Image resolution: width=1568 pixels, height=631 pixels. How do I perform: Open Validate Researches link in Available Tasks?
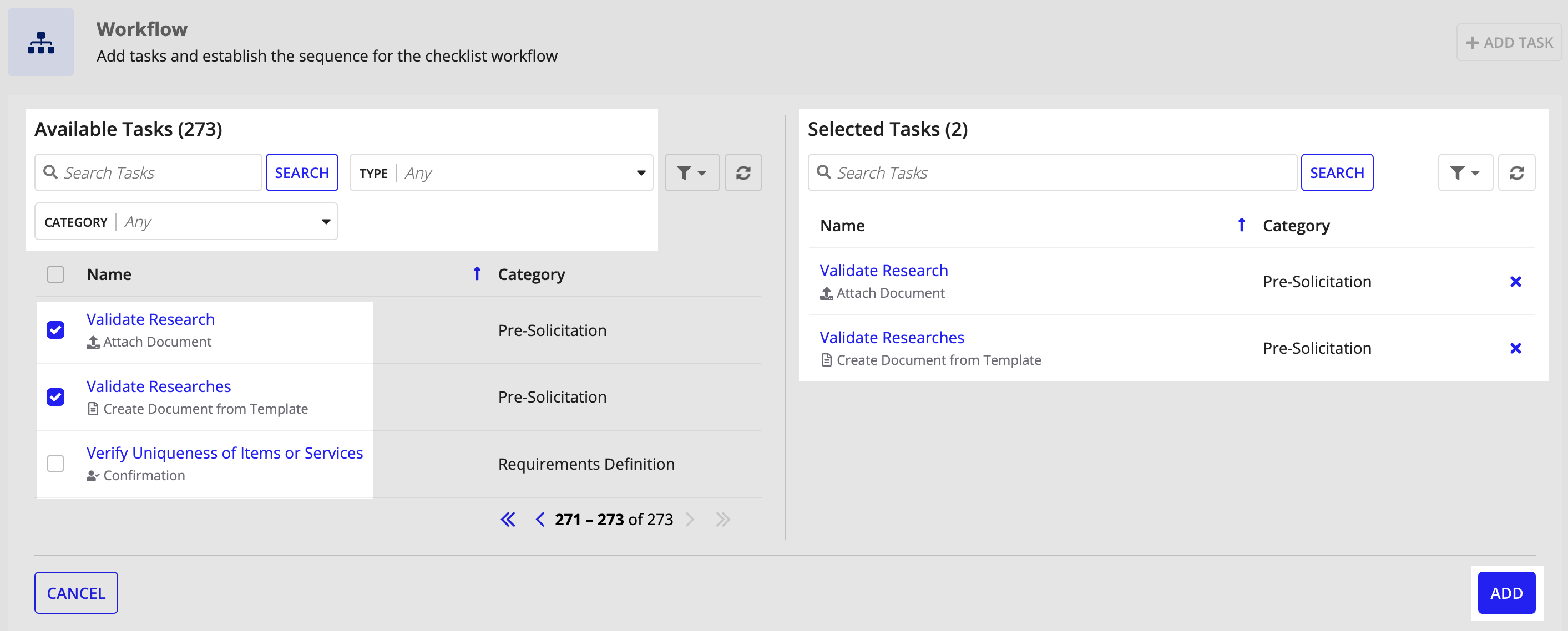(x=159, y=386)
